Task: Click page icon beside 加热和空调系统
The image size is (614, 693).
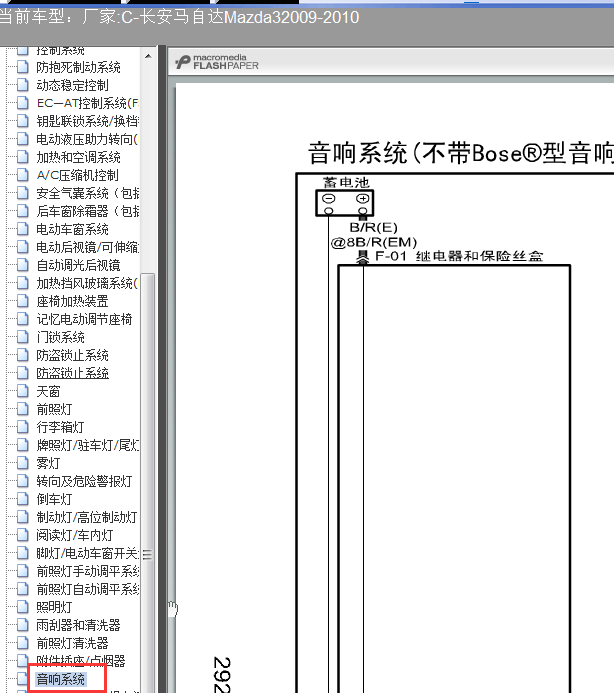Action: pyautogui.click(x=23, y=157)
